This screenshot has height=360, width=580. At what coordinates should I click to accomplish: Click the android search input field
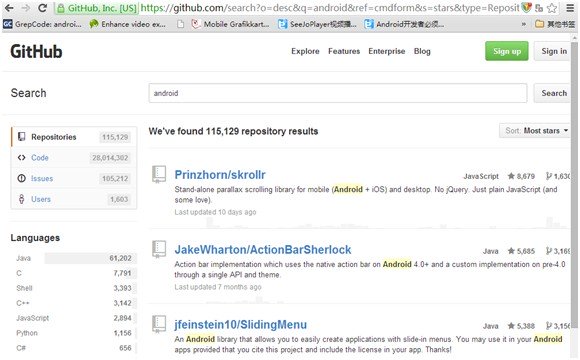(x=338, y=93)
